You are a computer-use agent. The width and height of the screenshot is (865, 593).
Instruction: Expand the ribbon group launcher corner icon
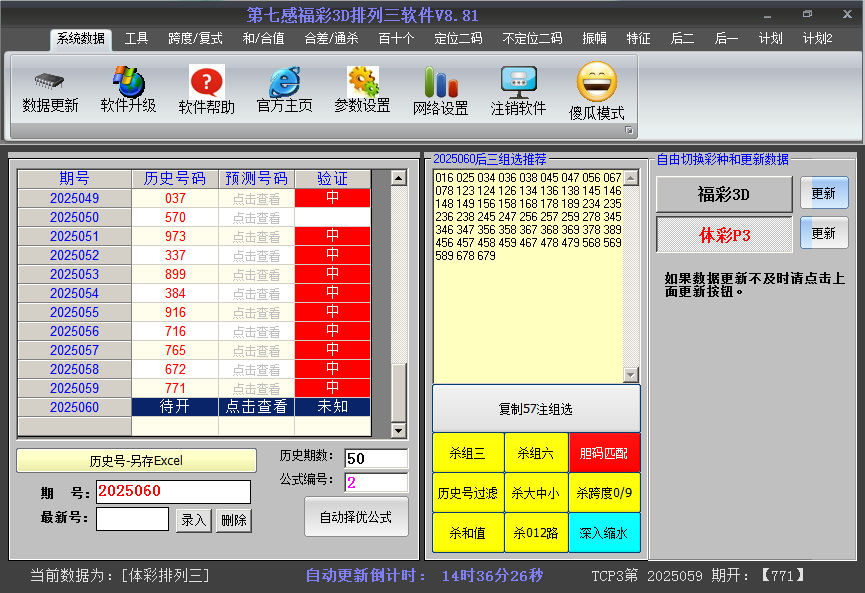coord(628,130)
